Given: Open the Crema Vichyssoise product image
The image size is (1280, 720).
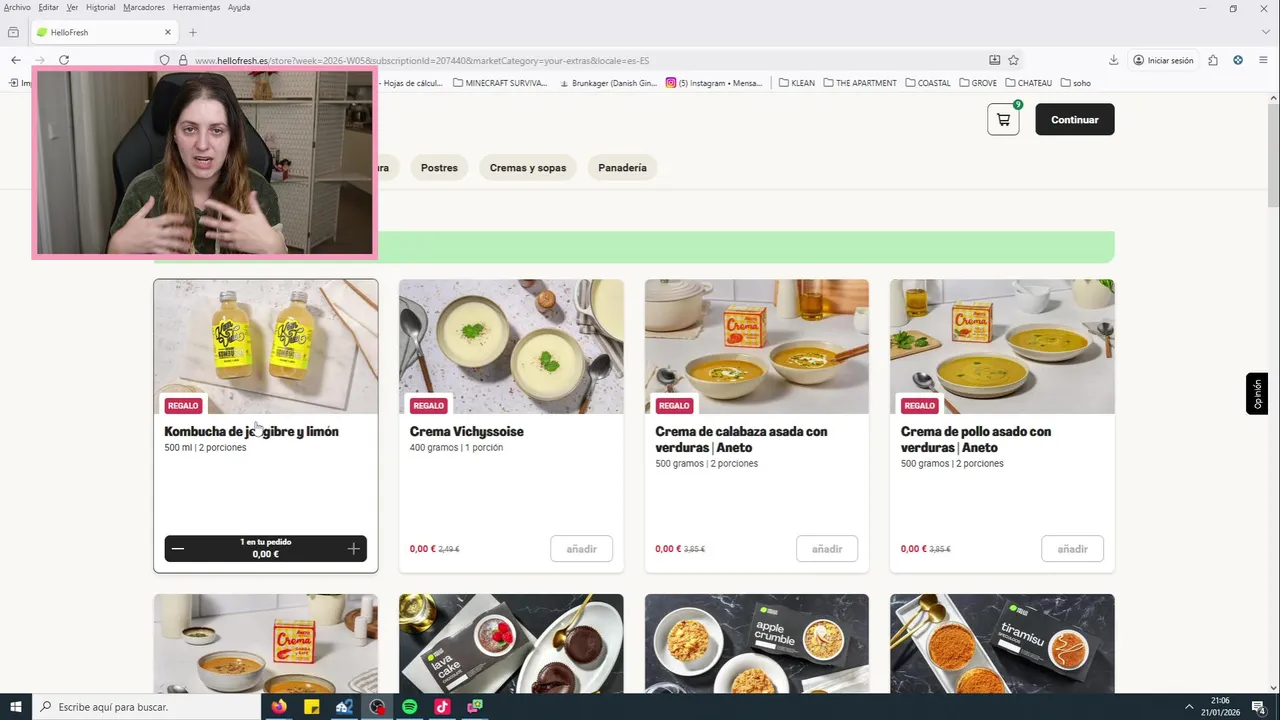Looking at the screenshot, I should 511,347.
